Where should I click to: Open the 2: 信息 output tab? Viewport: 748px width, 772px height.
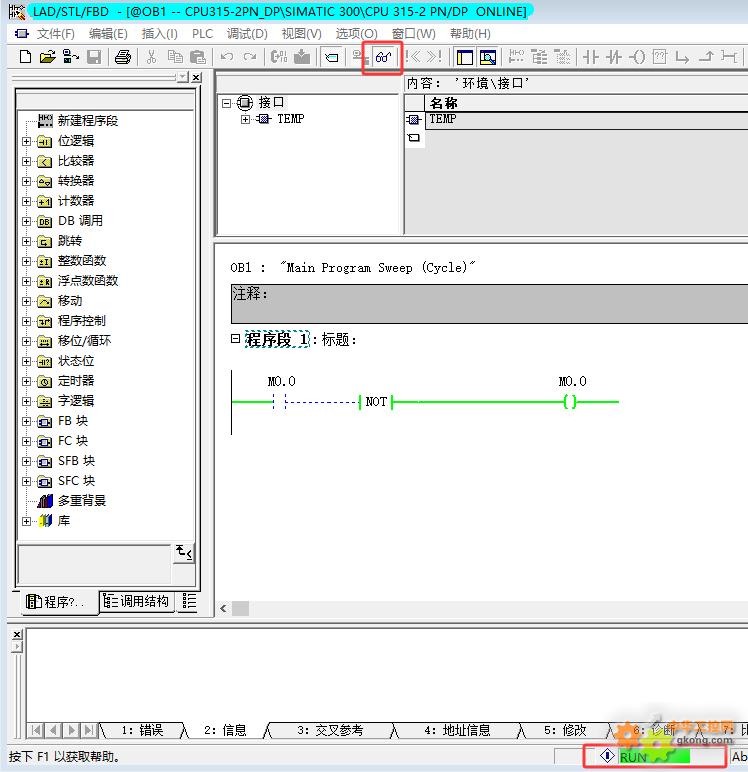pyautogui.click(x=225, y=730)
